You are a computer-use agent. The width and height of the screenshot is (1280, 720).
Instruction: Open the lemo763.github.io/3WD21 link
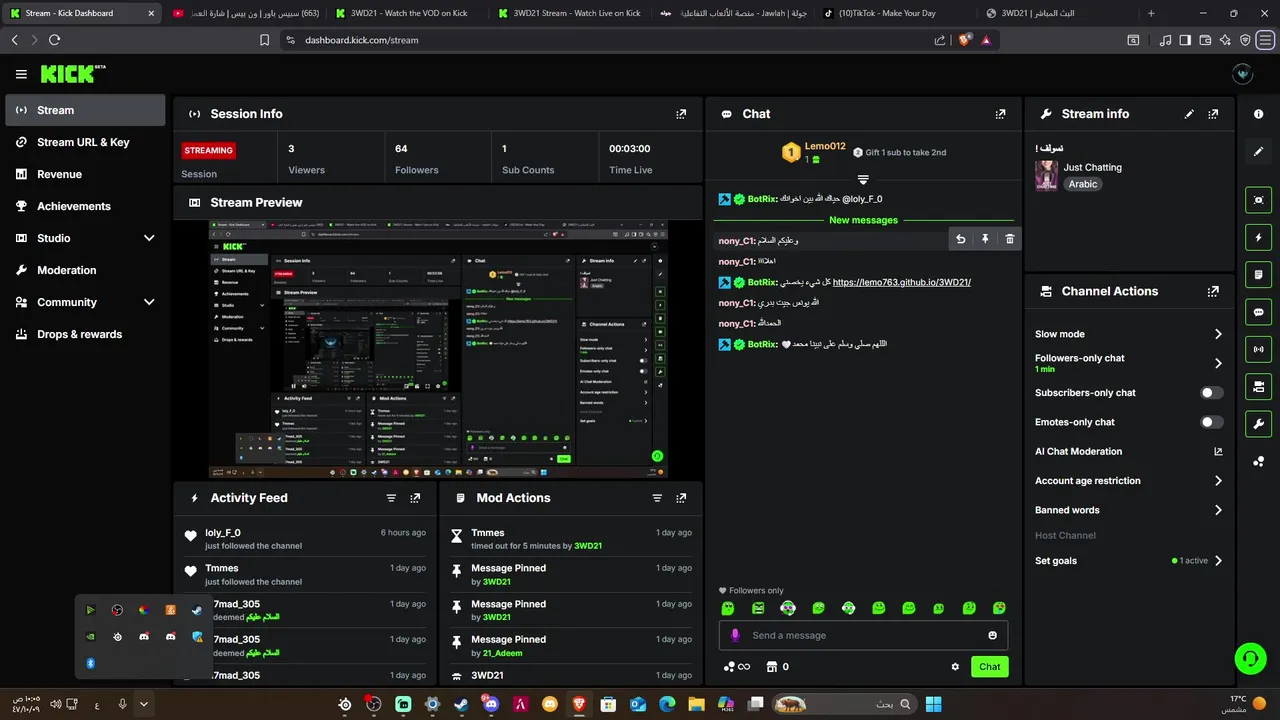pyautogui.click(x=901, y=282)
